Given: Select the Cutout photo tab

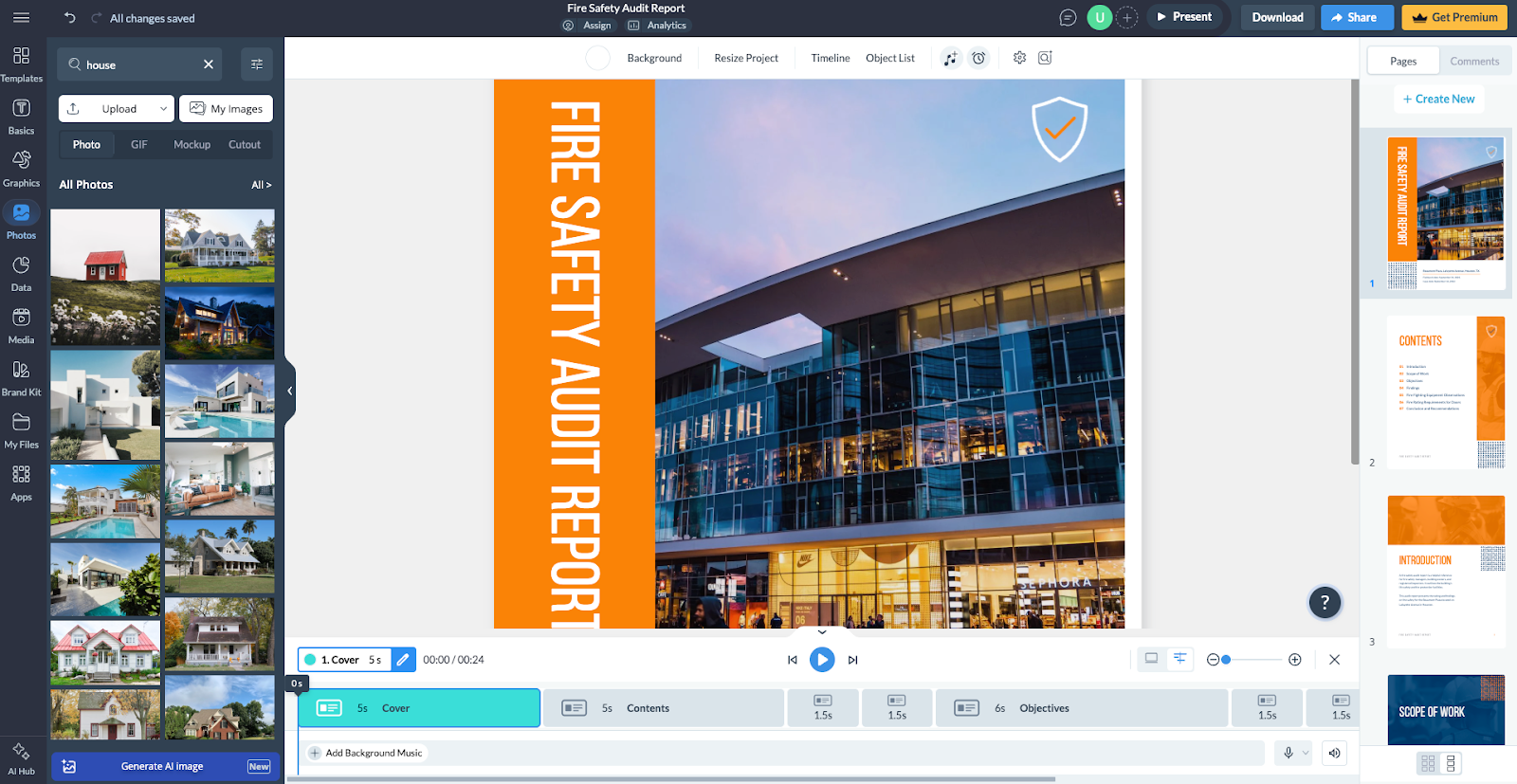Looking at the screenshot, I should (245, 145).
